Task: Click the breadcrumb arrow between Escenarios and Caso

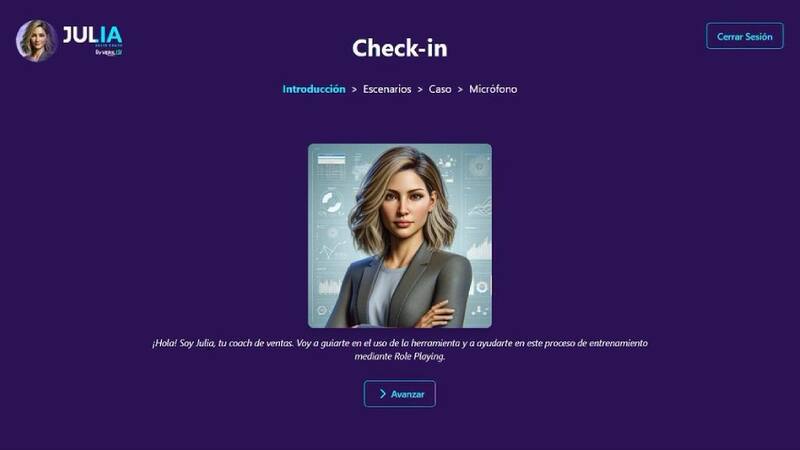Action: click(420, 89)
